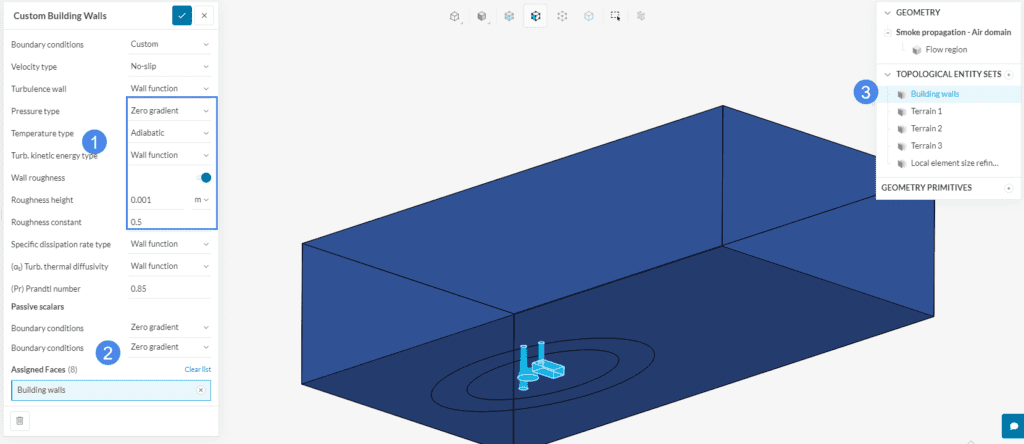Select Terrain 3 entity set
1024x444 pixels.
coord(927,146)
